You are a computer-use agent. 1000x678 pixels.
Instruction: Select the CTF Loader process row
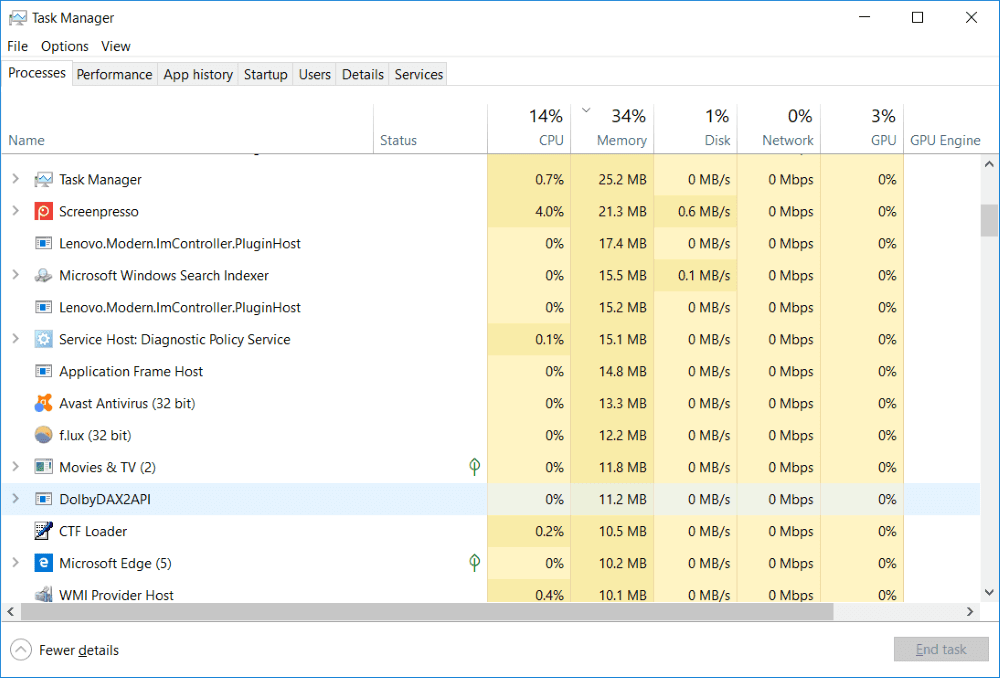tap(490, 531)
